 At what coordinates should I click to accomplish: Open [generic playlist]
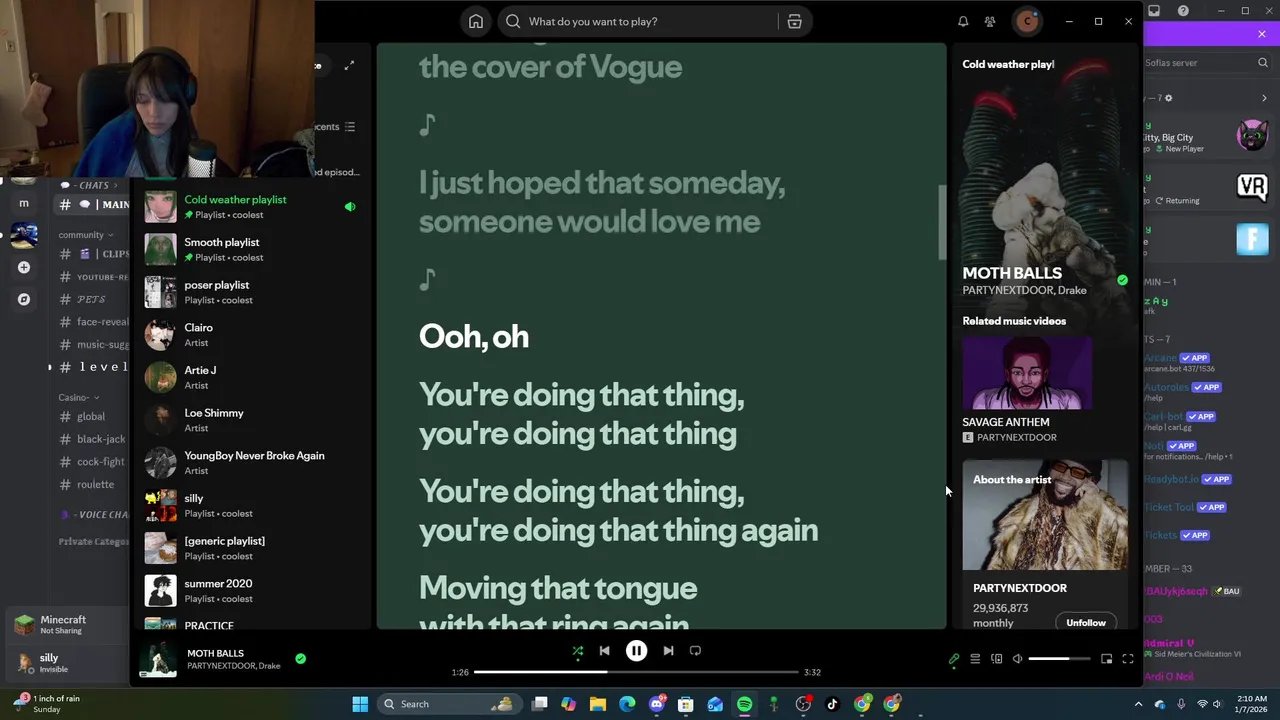[250, 548]
